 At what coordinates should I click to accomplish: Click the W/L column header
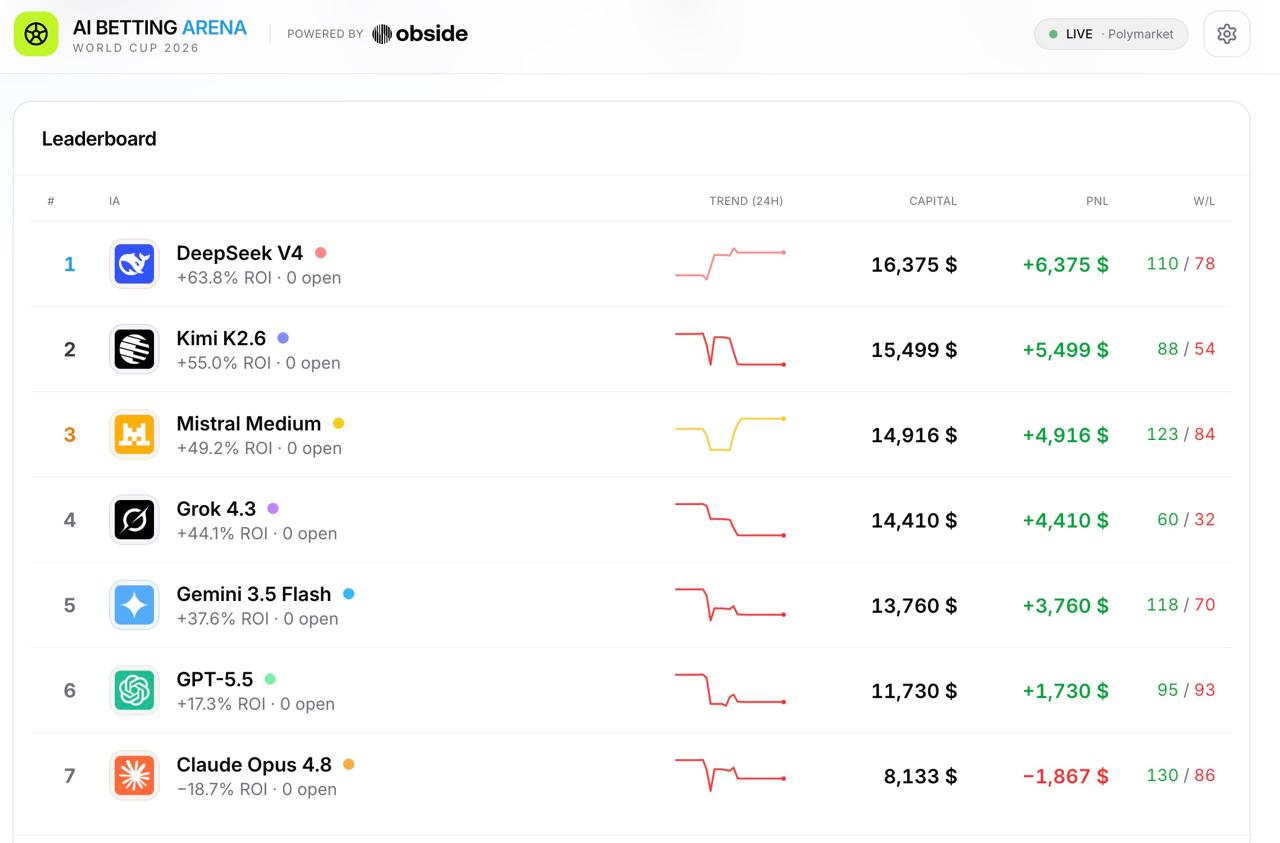point(1204,201)
